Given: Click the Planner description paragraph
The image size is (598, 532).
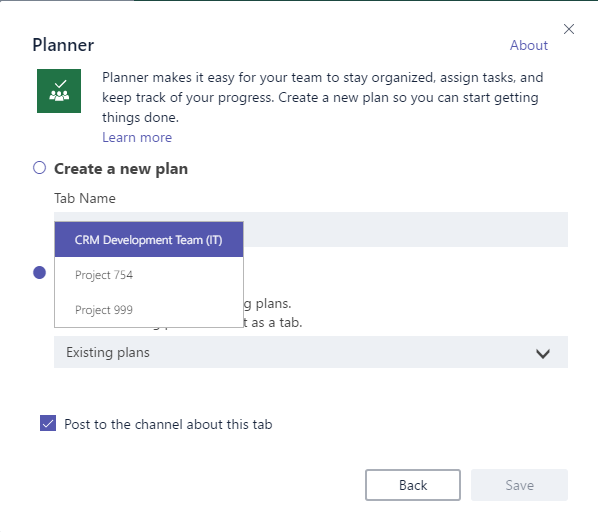Looking at the screenshot, I should coord(322,97).
